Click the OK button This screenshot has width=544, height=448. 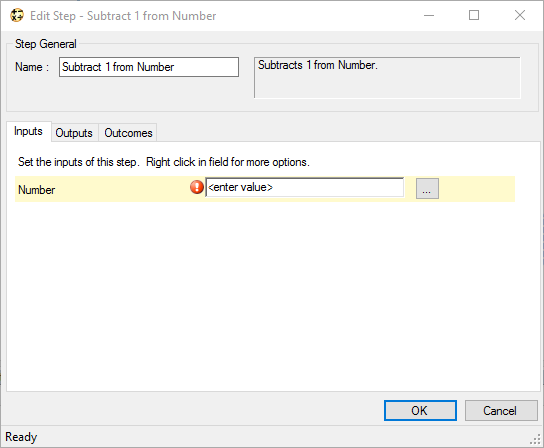[x=420, y=411]
